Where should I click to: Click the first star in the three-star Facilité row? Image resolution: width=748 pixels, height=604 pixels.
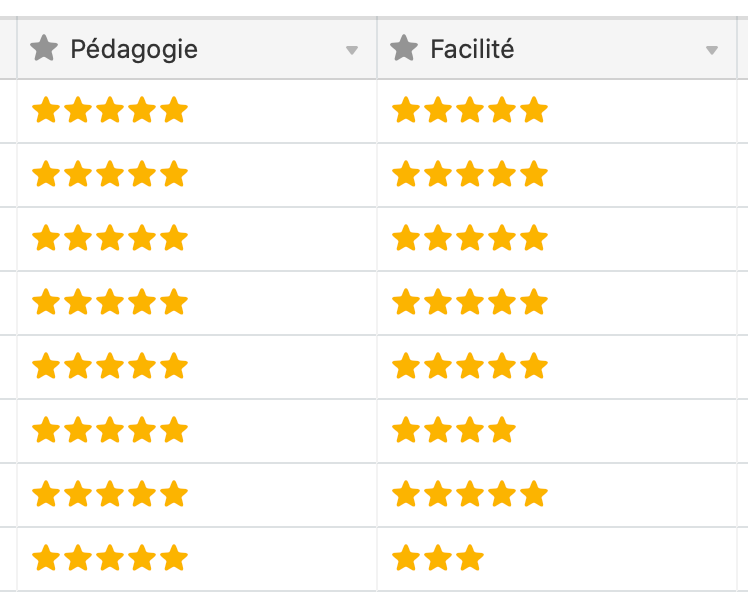coord(405,558)
